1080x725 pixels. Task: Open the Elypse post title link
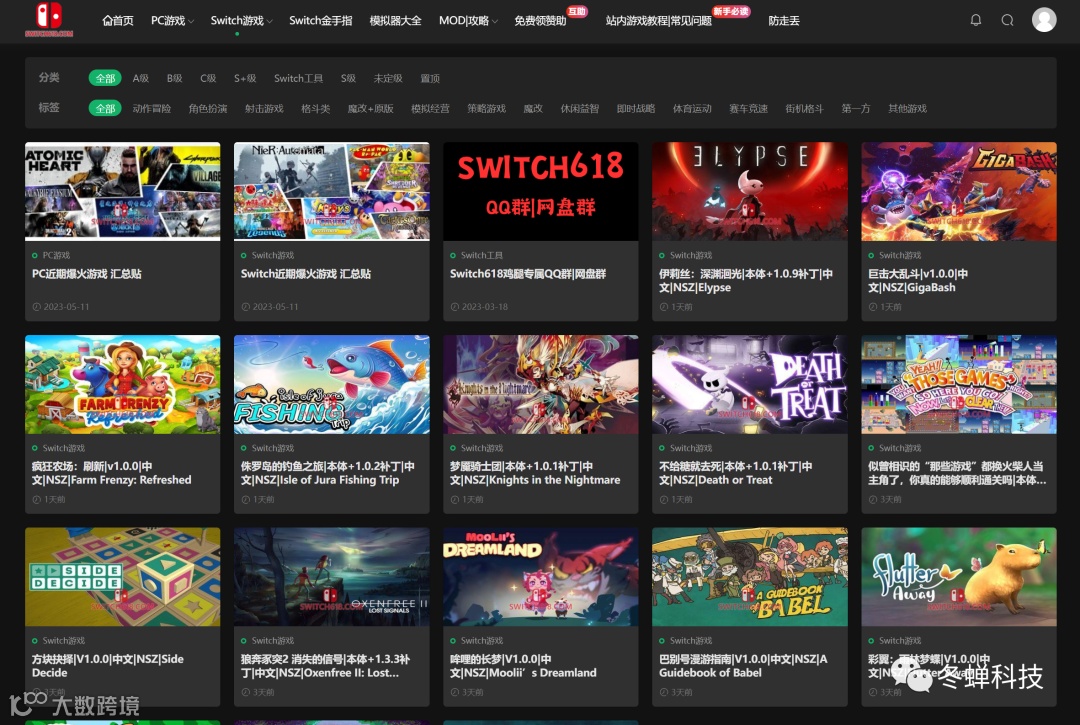[x=746, y=281]
